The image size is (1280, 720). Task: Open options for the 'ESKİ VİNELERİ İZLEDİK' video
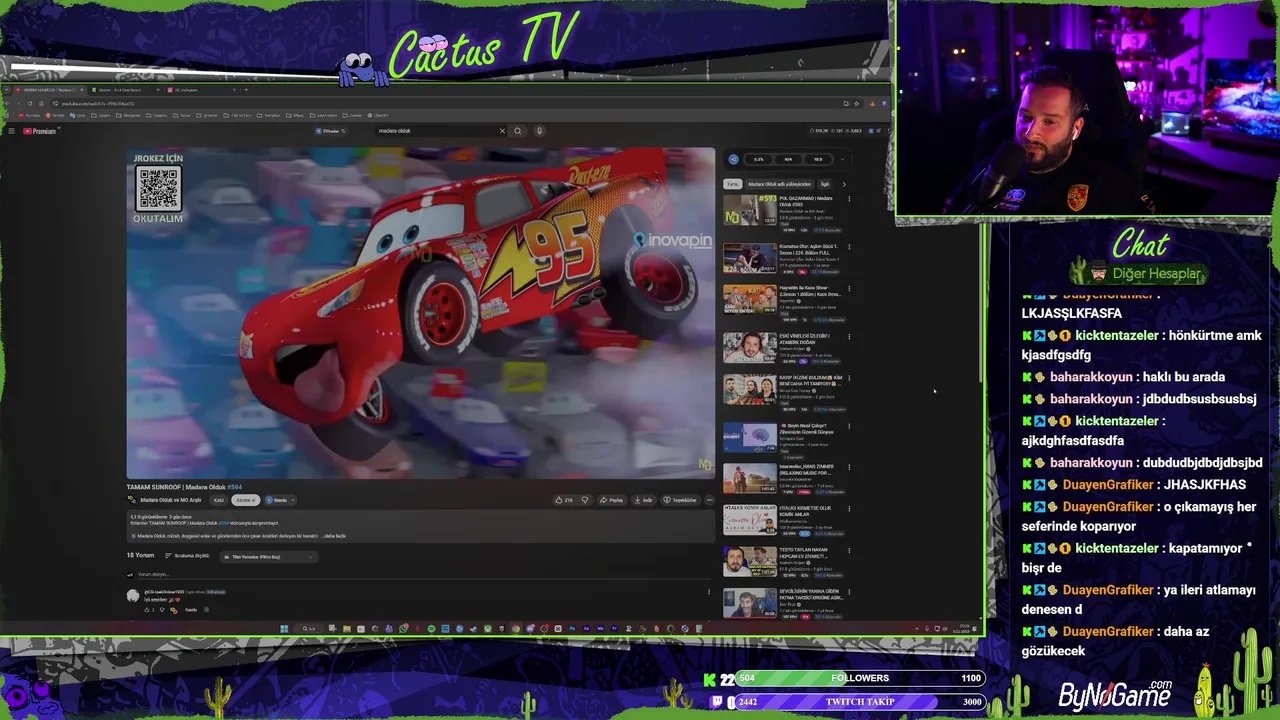point(849,336)
